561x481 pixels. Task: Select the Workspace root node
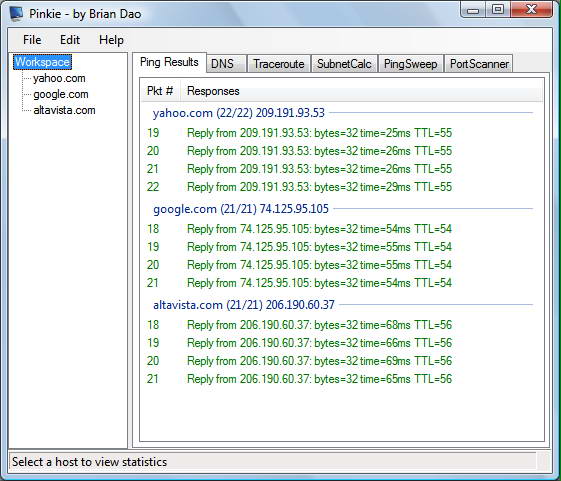42,62
